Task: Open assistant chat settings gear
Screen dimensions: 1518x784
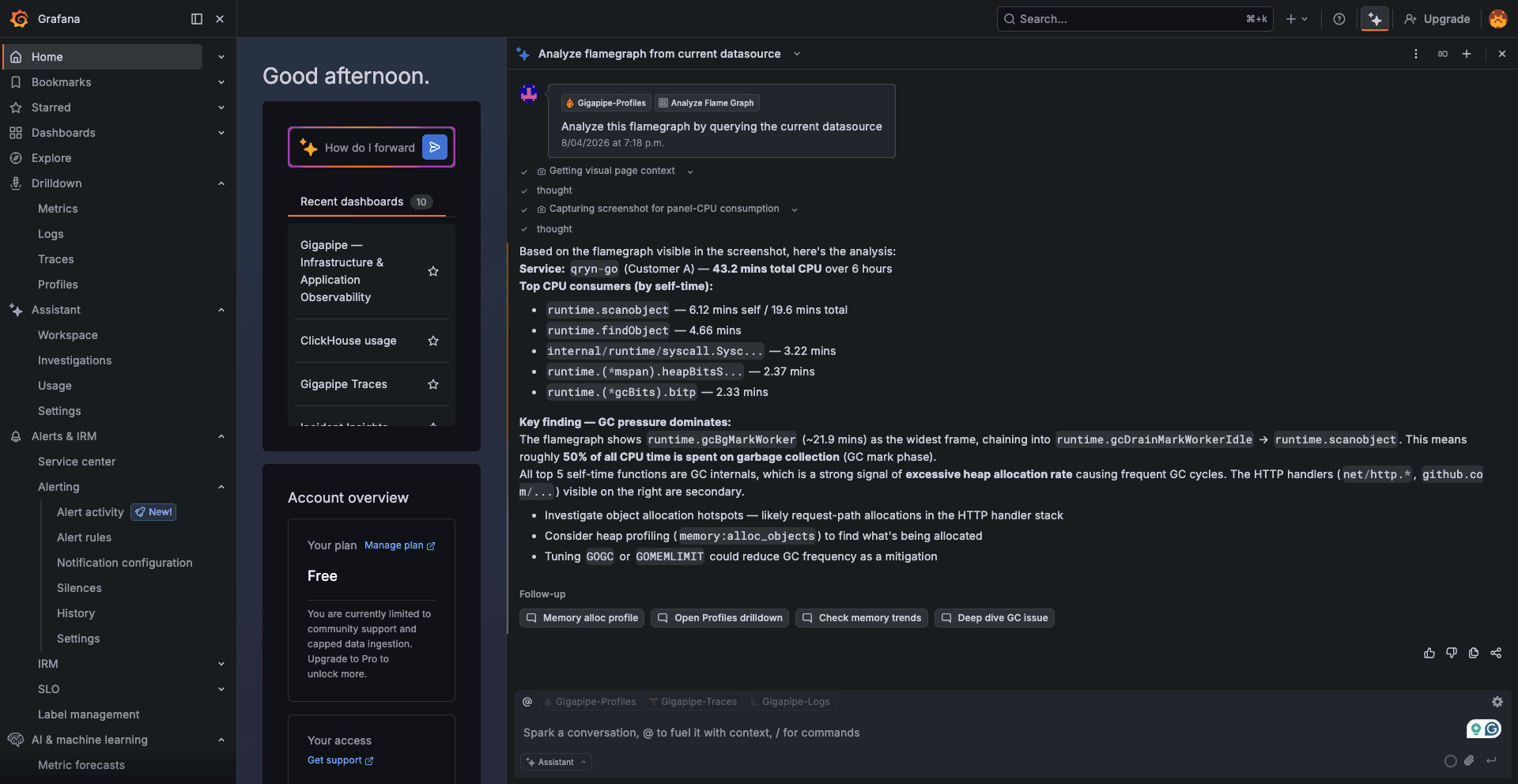Action: (x=1497, y=702)
